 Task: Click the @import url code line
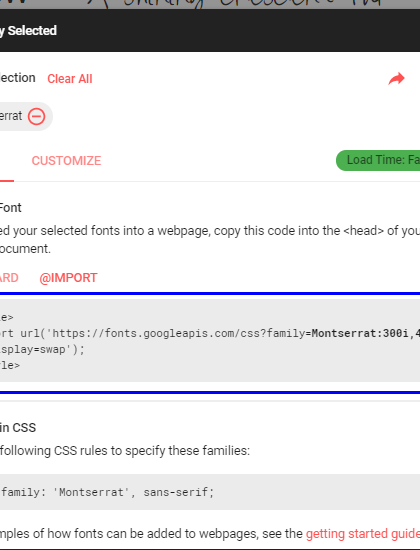click(x=210, y=333)
